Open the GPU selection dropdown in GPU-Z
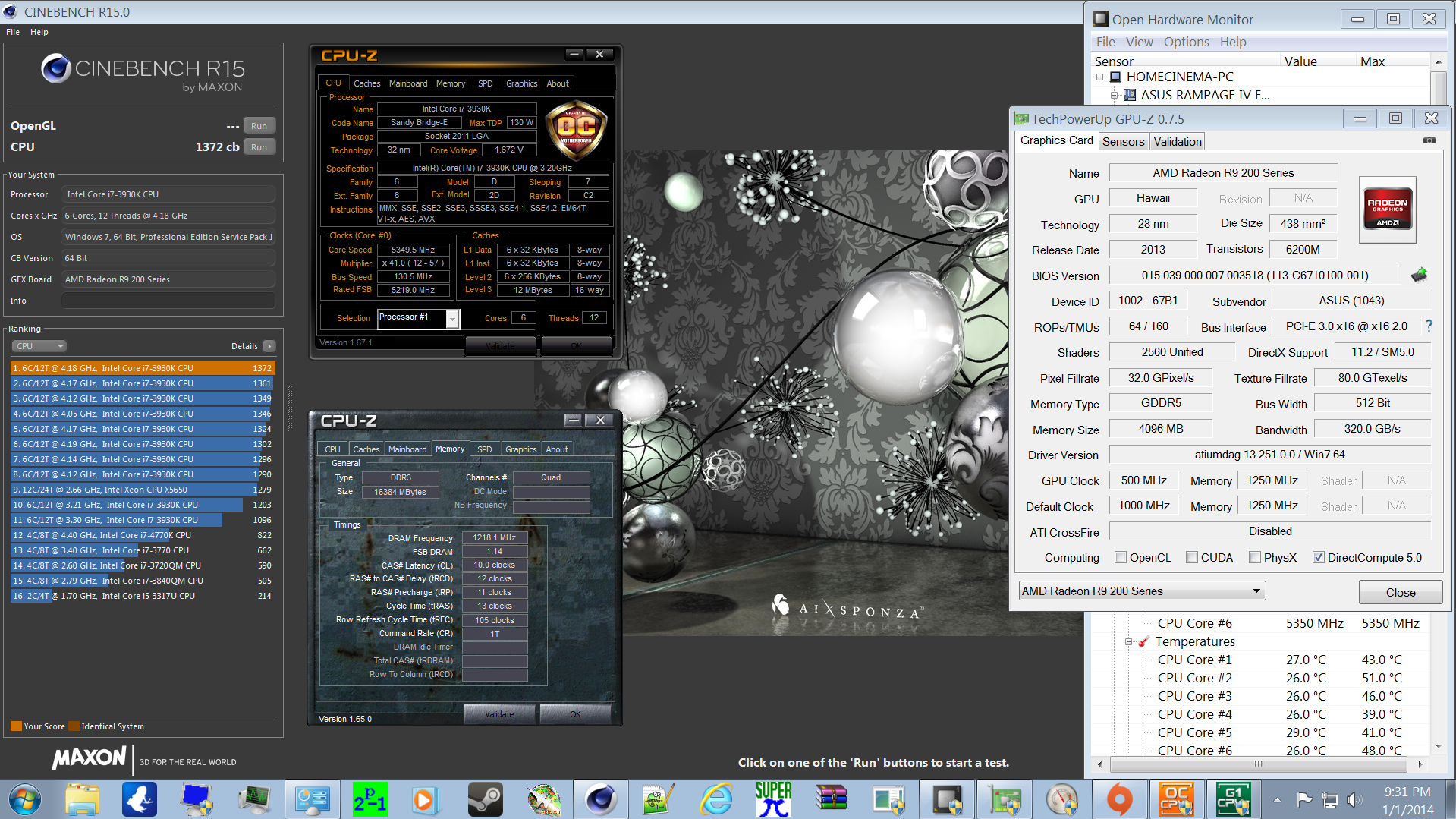 1142,591
